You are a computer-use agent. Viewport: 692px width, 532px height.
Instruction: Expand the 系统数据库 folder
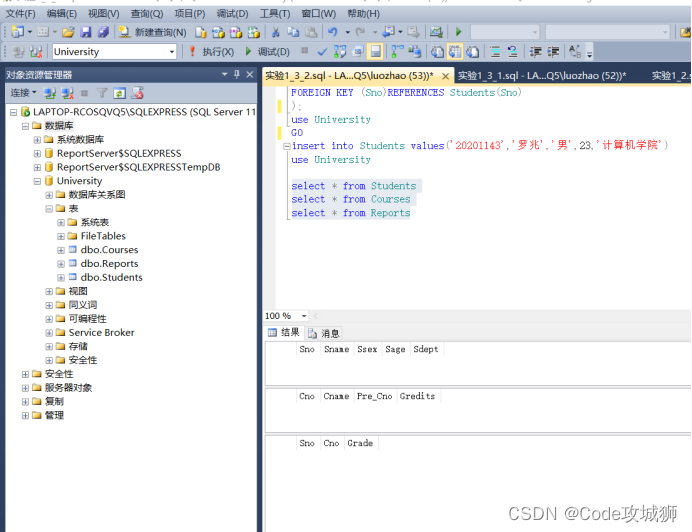click(x=37, y=140)
